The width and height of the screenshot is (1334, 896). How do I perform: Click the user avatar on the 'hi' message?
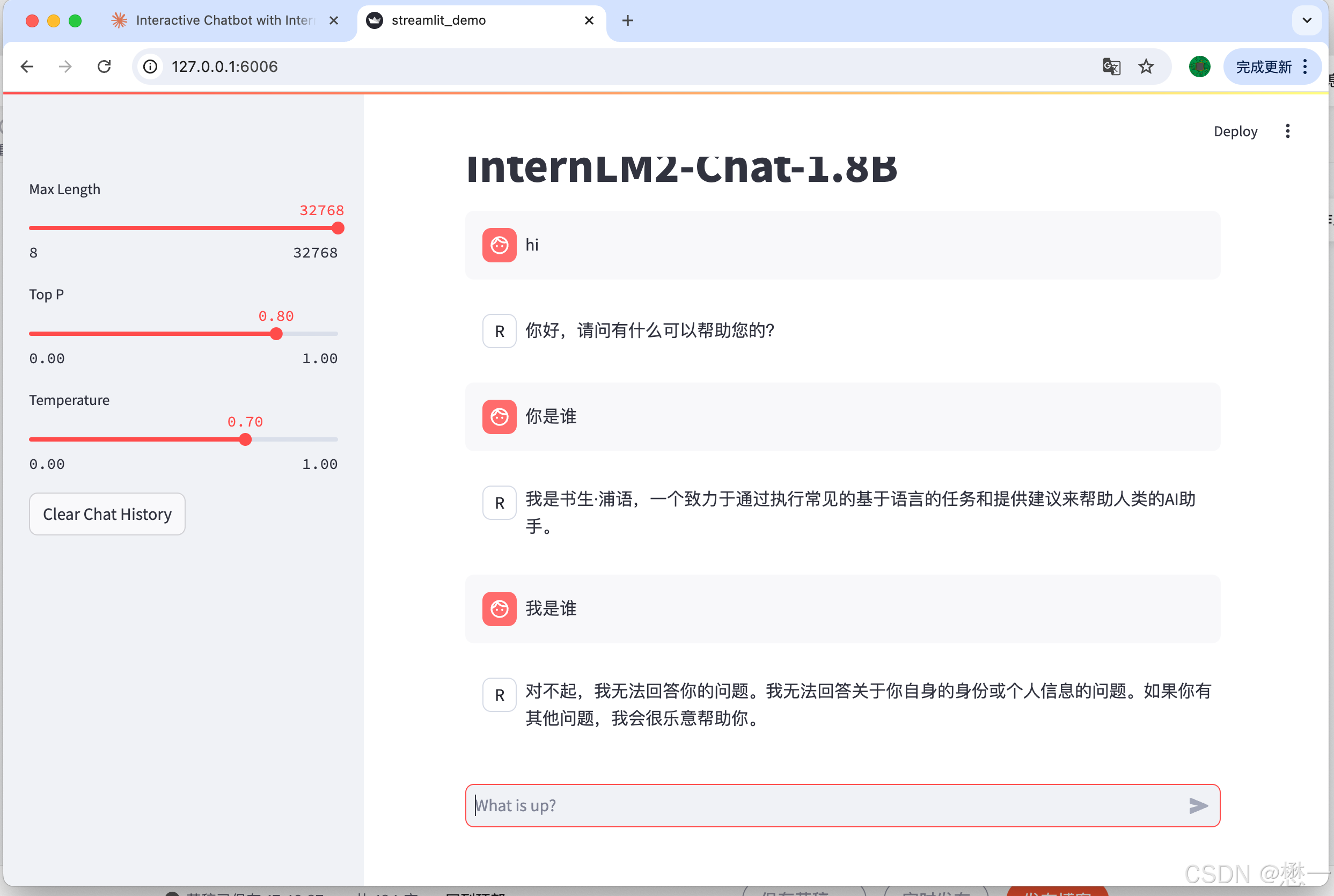click(x=499, y=245)
